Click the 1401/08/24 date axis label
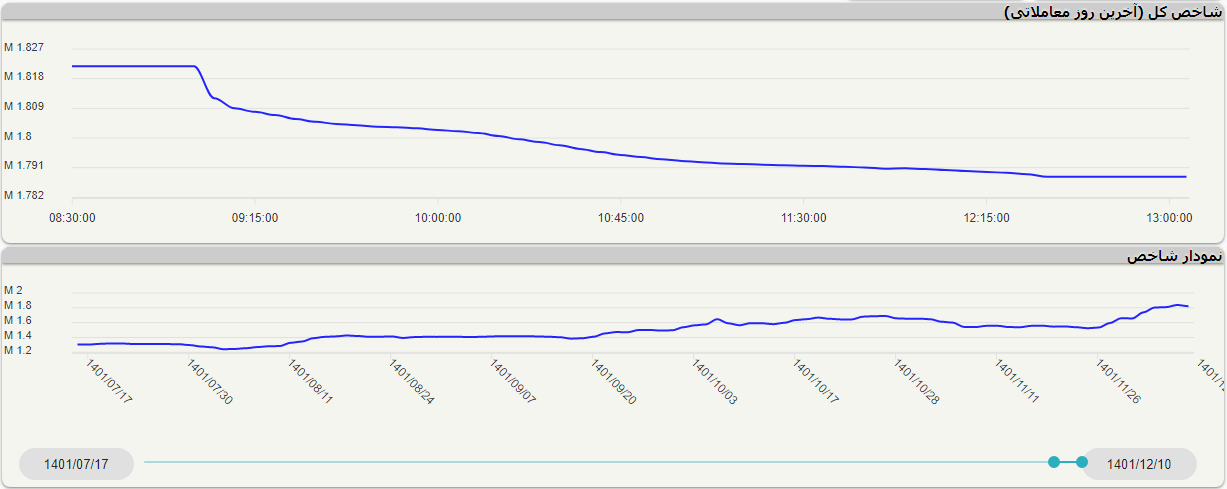Image resolution: width=1227 pixels, height=489 pixels. coord(412,382)
